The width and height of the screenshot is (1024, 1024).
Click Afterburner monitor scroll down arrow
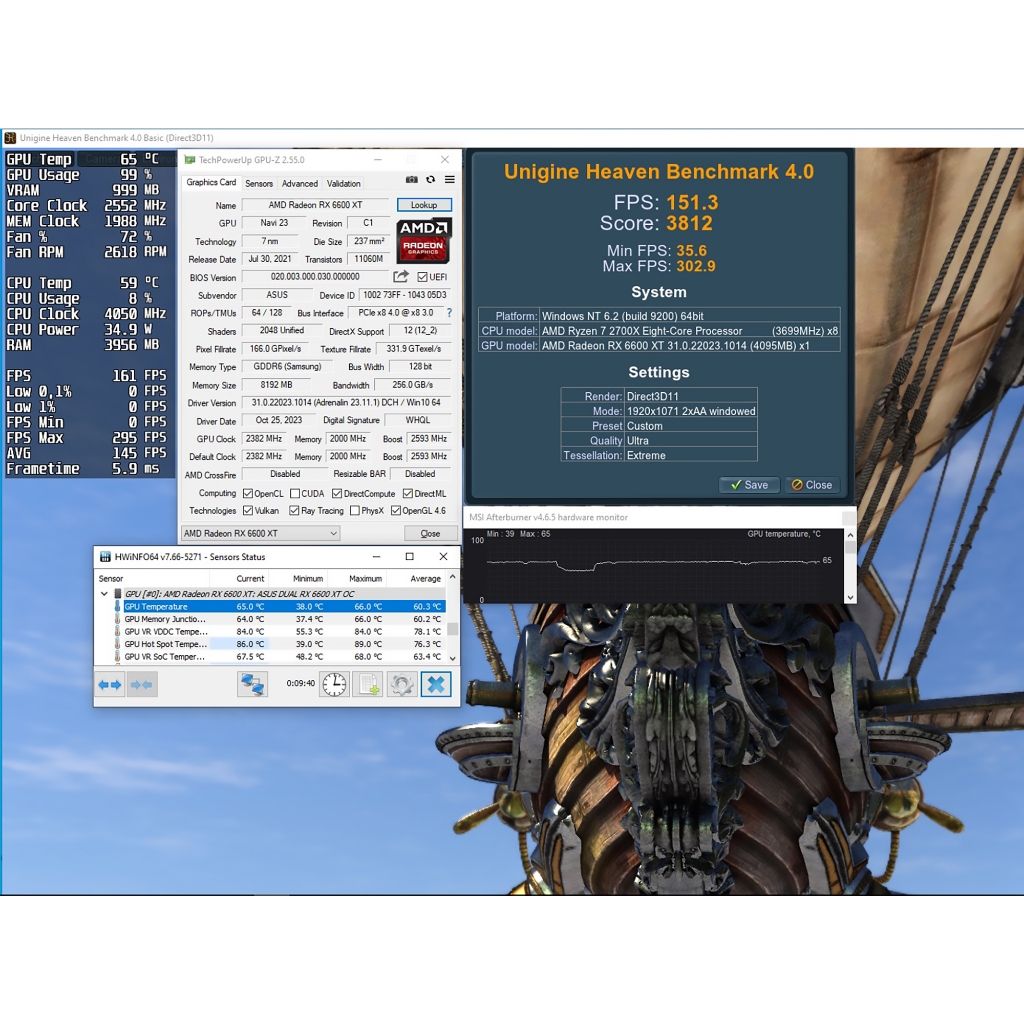[x=850, y=597]
